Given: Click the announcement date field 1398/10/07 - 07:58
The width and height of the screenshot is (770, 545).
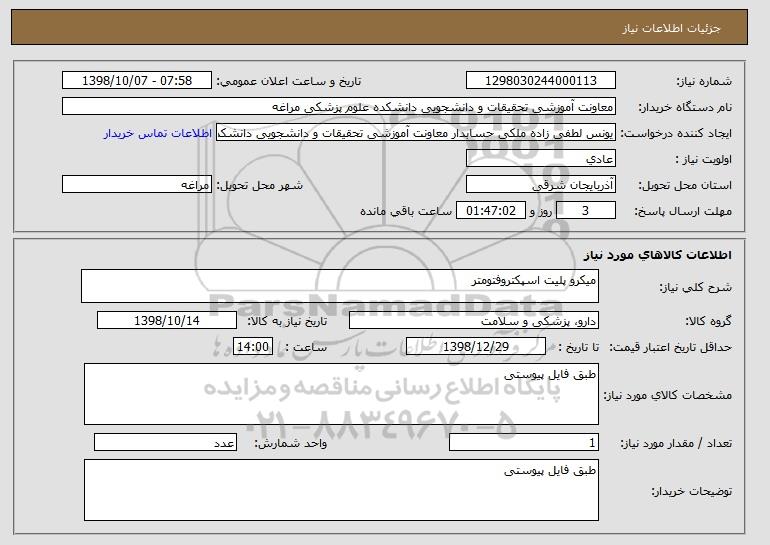Looking at the screenshot, I should (x=137, y=81).
